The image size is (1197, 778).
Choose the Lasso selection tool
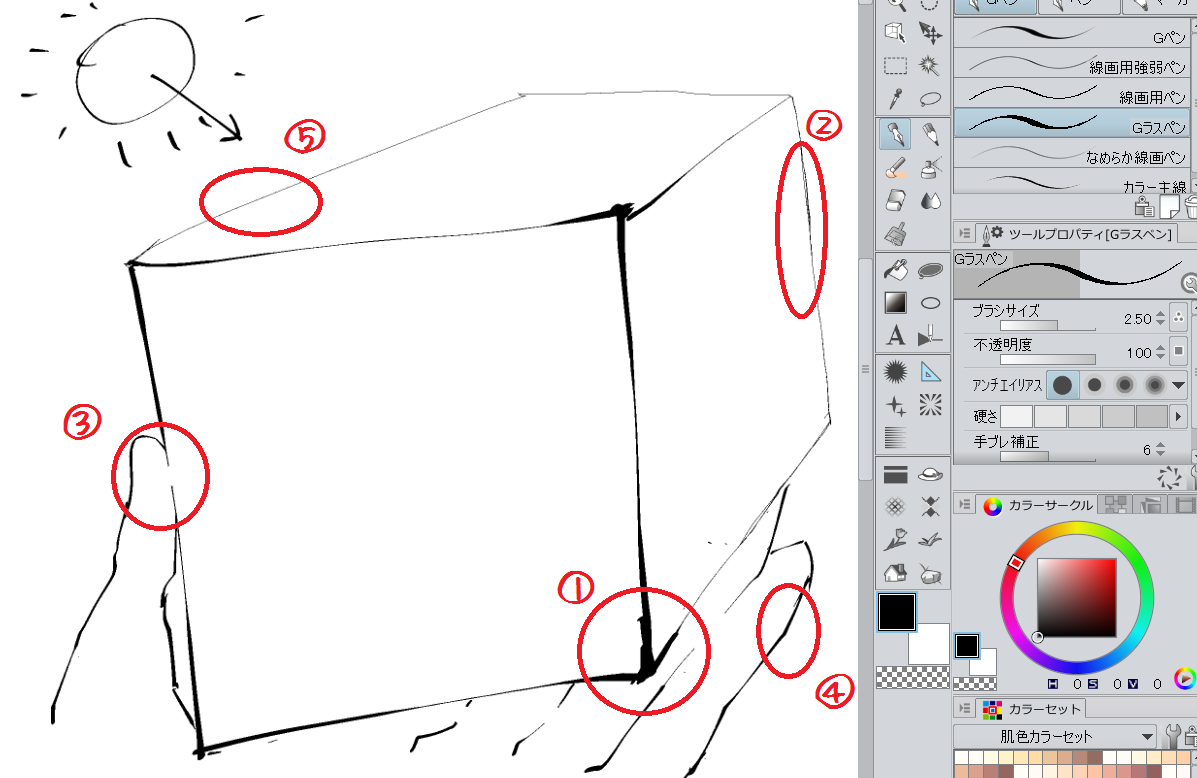tap(932, 97)
